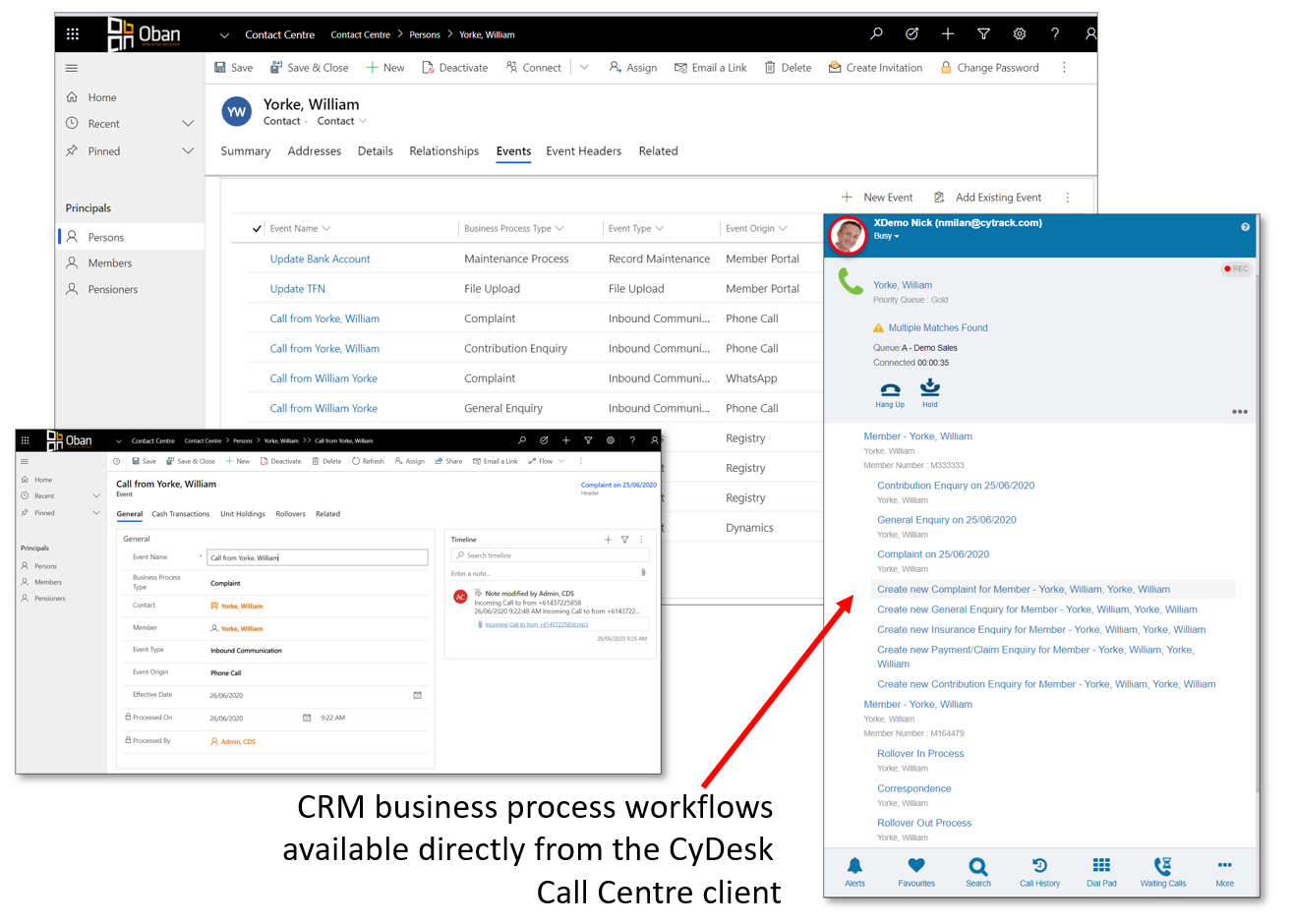This screenshot has height=924, width=1293.
Task: Toggle the REC recording indicator in CyDesk
Action: click(1236, 268)
